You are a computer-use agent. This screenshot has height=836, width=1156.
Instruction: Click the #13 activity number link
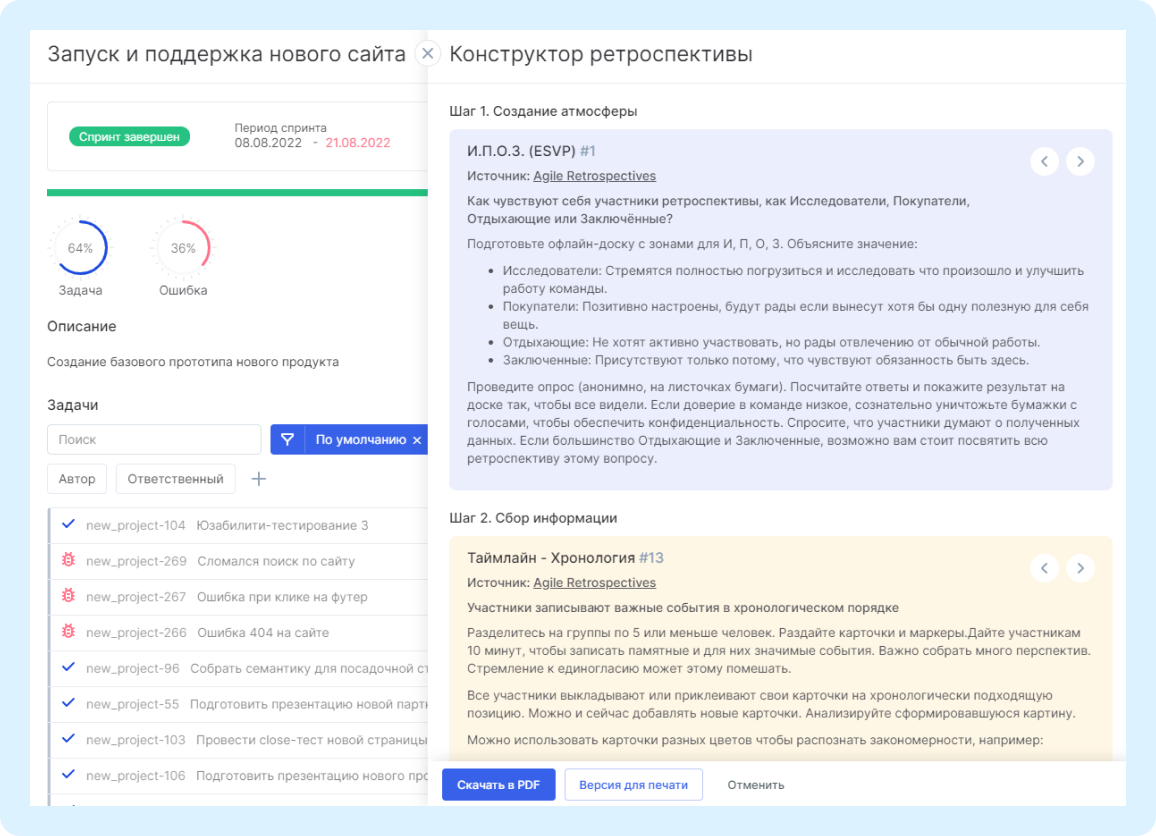[651, 558]
